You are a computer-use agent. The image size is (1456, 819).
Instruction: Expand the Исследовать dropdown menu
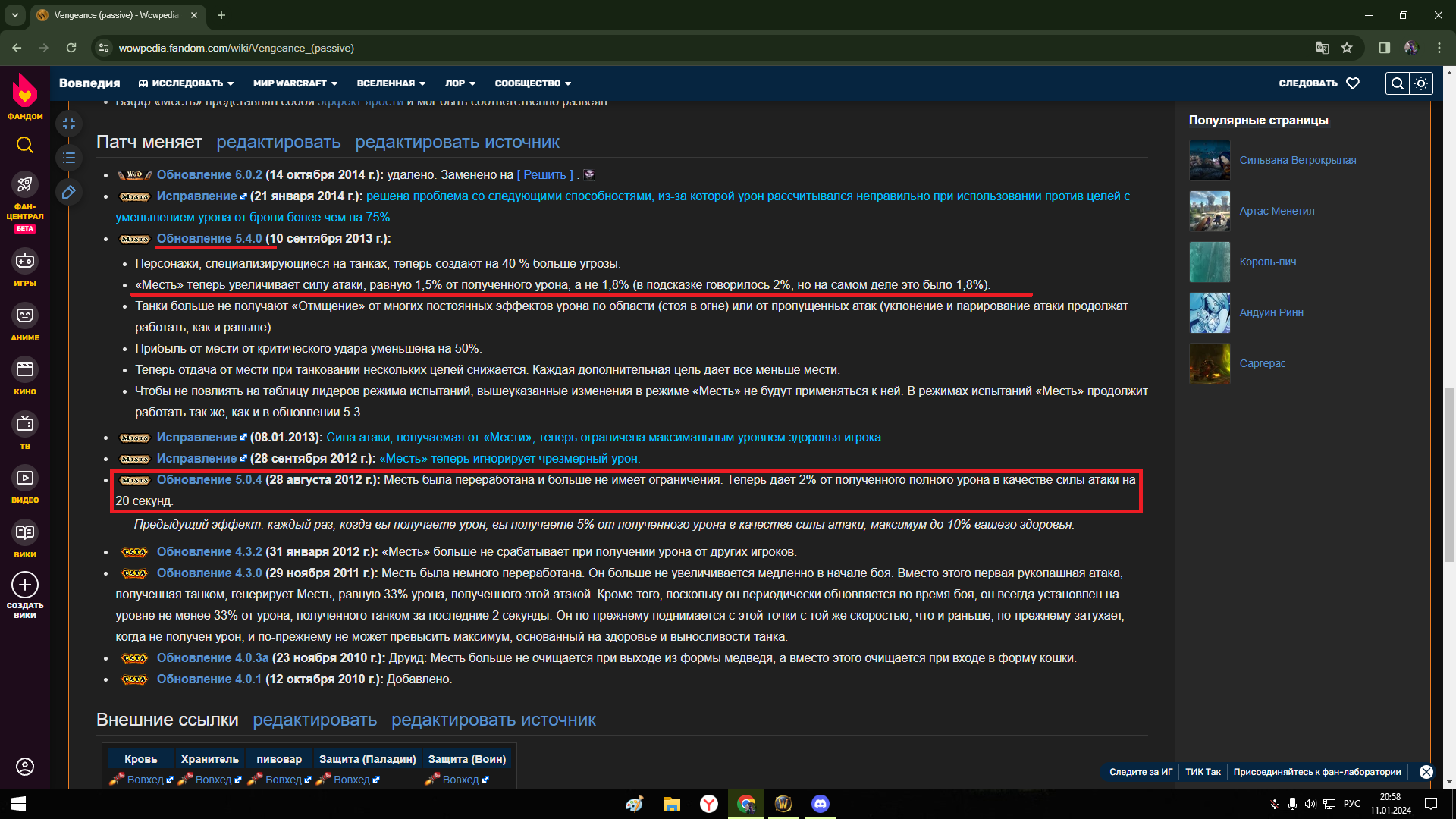coord(187,83)
